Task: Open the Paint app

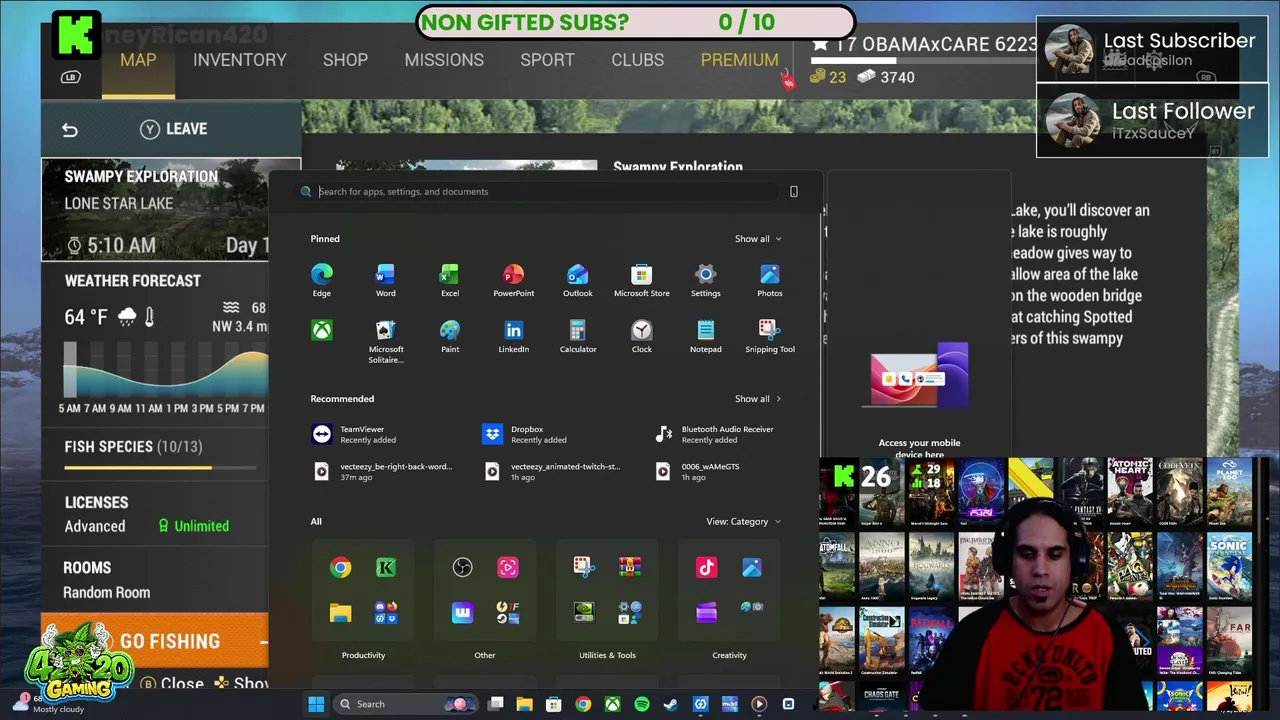Action: click(x=449, y=336)
